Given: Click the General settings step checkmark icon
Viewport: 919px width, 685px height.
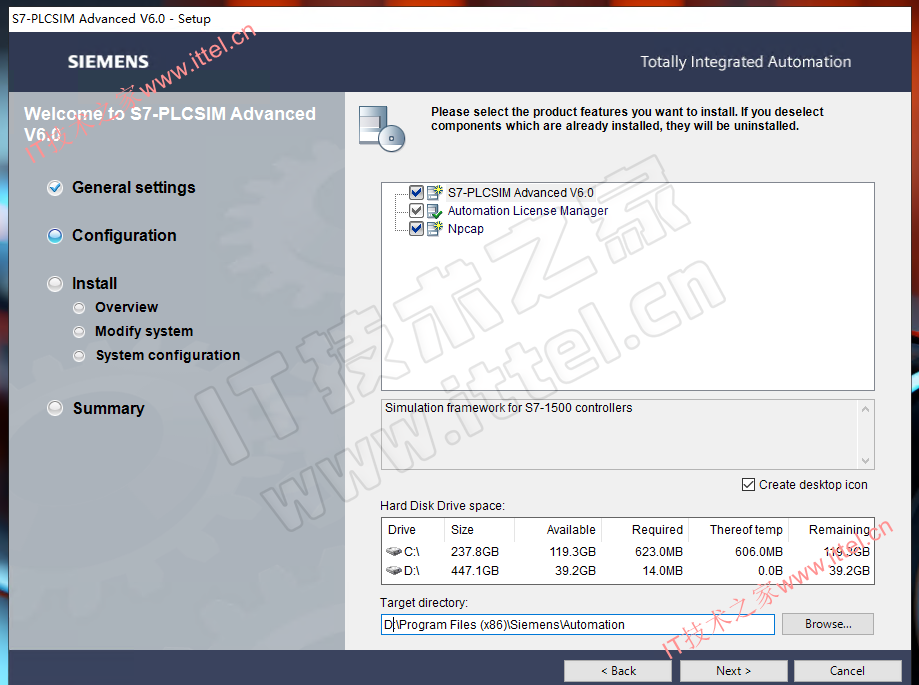Looking at the screenshot, I should (x=55, y=188).
